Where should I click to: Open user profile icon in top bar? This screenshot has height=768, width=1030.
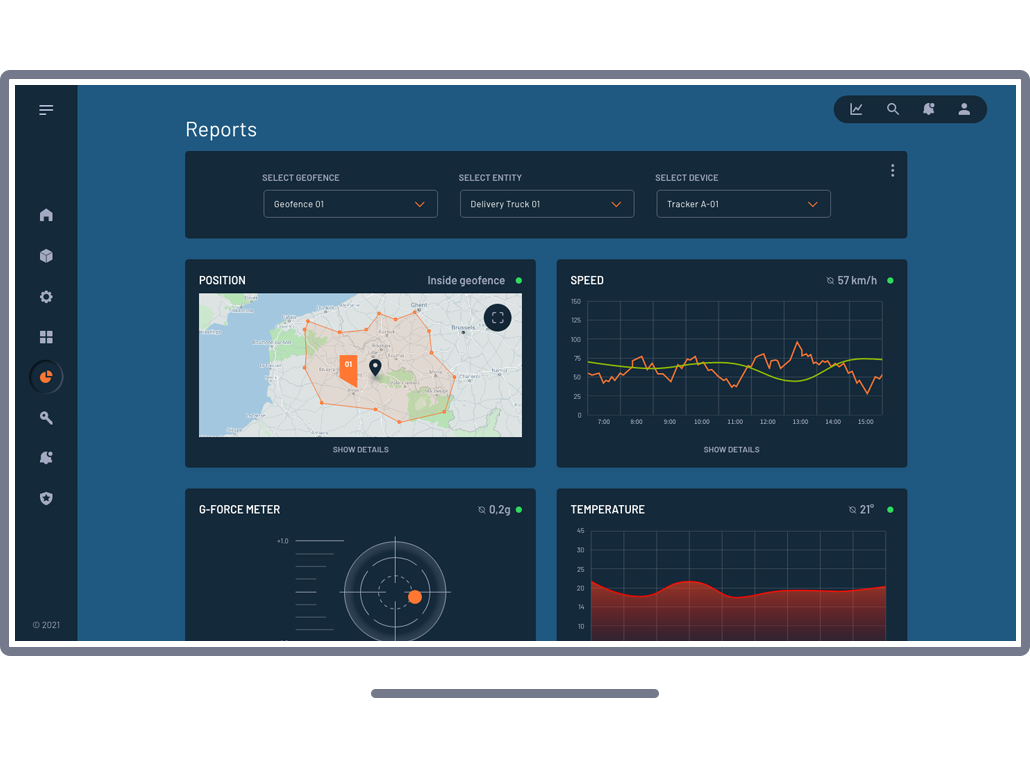(x=964, y=110)
